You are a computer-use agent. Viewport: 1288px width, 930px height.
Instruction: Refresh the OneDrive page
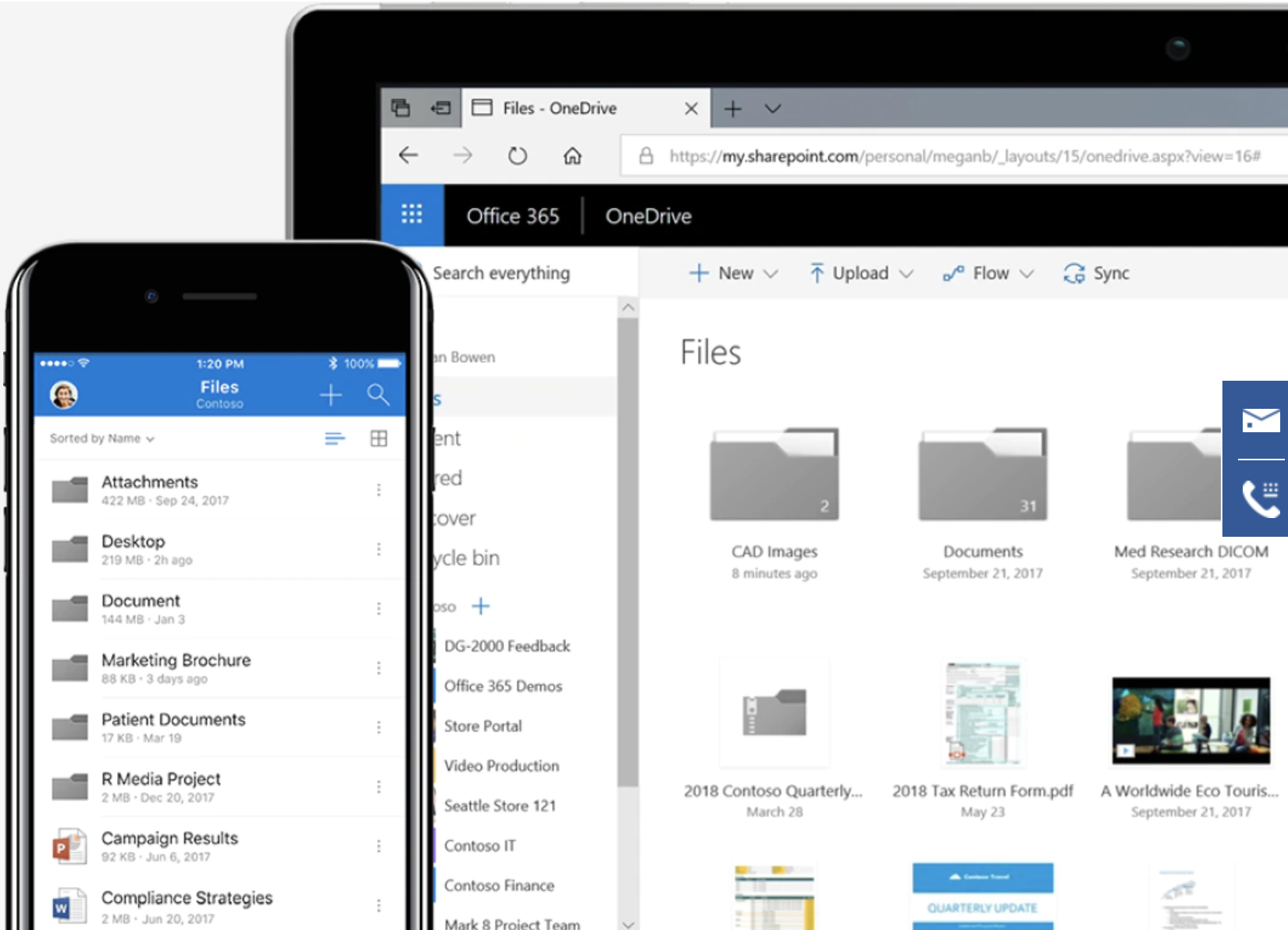click(x=518, y=155)
